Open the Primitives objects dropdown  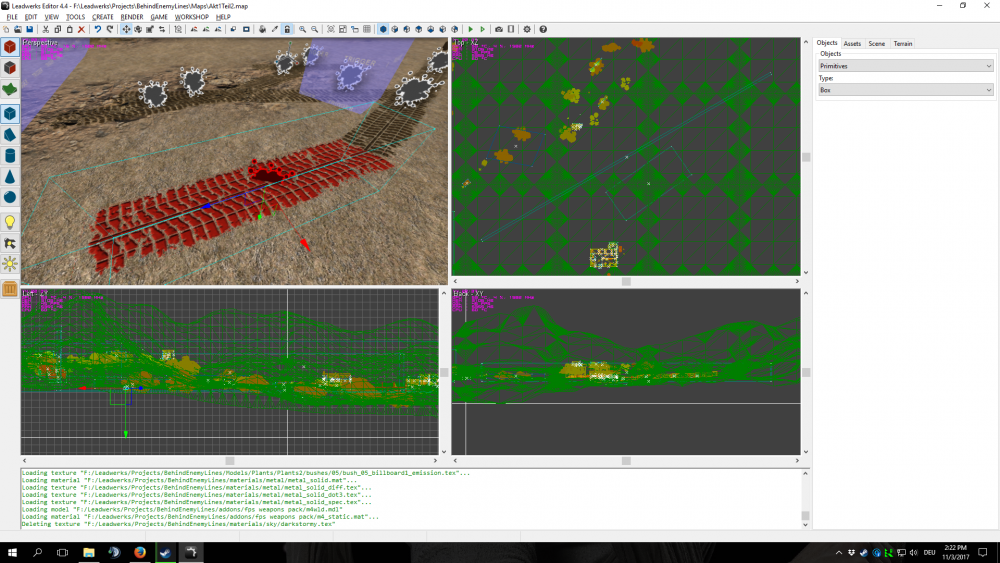tap(905, 66)
